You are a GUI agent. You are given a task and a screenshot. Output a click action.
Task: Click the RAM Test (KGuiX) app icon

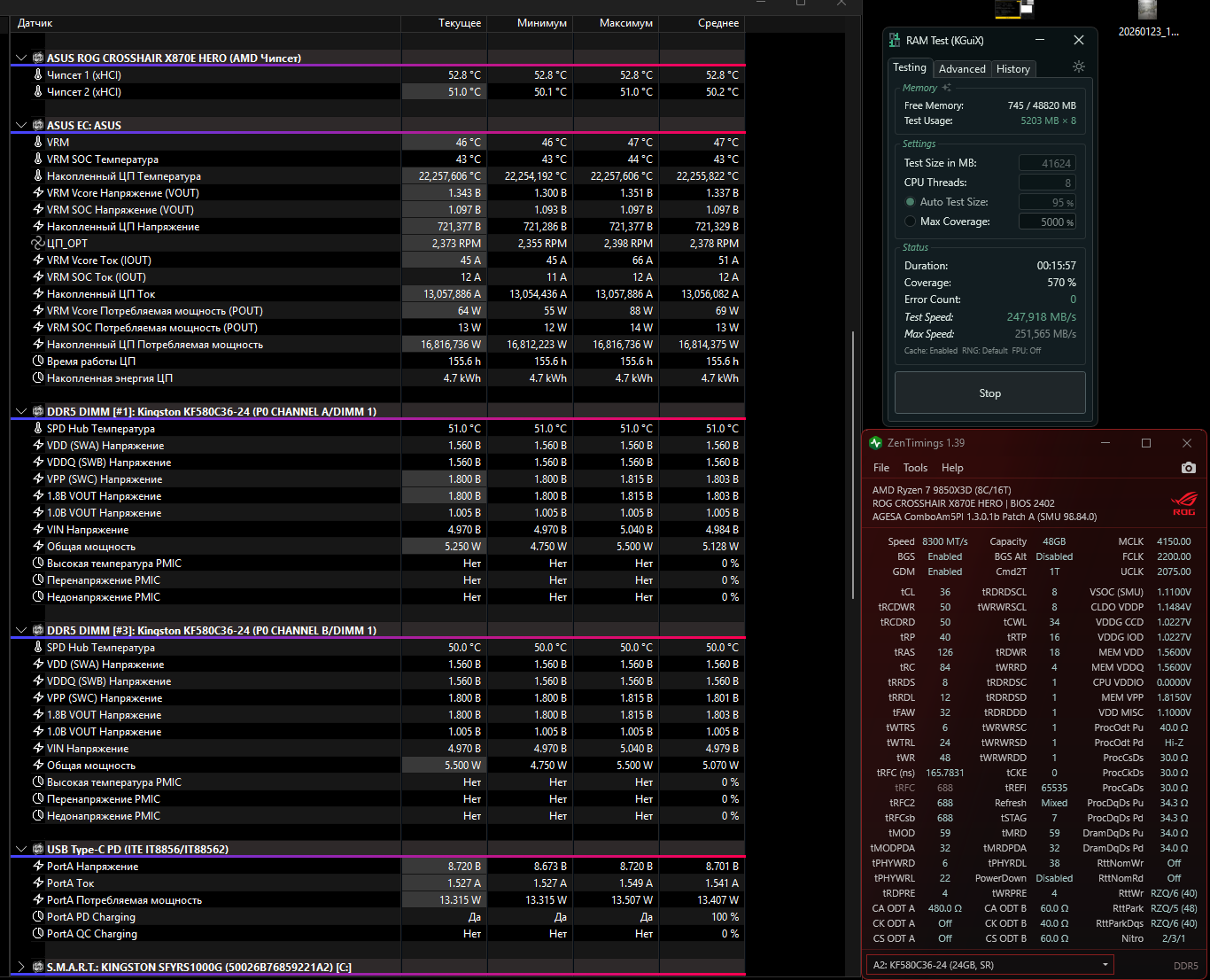click(894, 41)
